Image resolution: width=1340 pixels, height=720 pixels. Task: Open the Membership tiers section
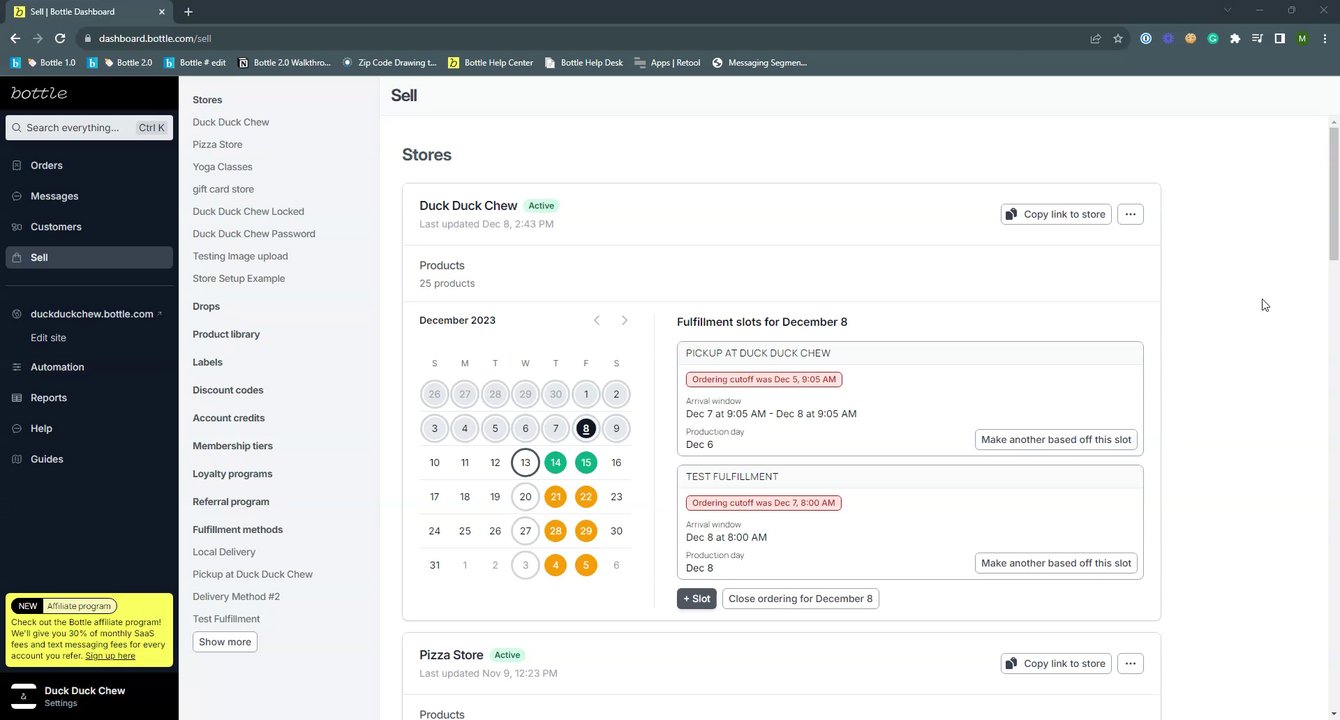click(232, 446)
